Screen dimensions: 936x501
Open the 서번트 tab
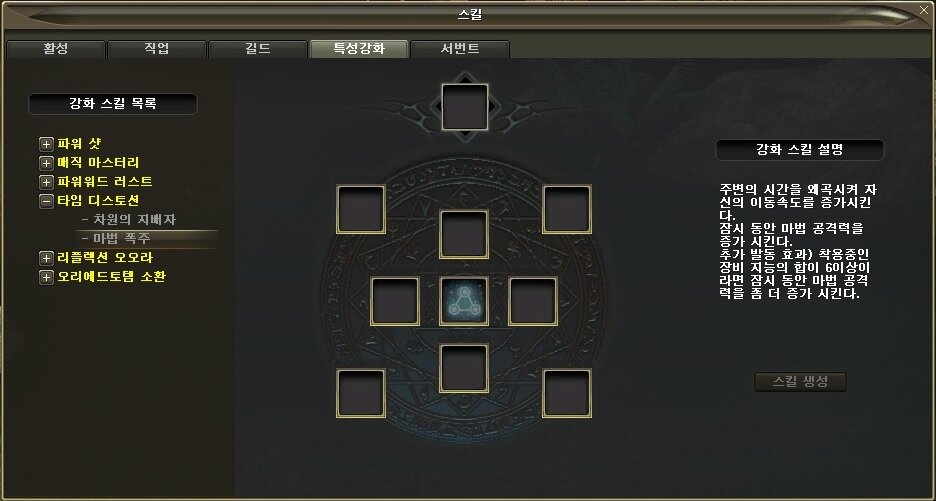460,49
